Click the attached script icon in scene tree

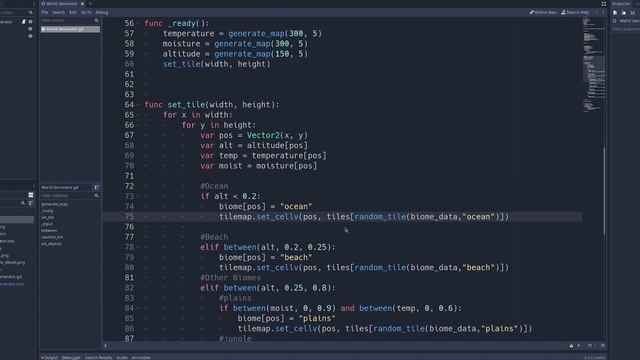pyautogui.click(x=24, y=22)
